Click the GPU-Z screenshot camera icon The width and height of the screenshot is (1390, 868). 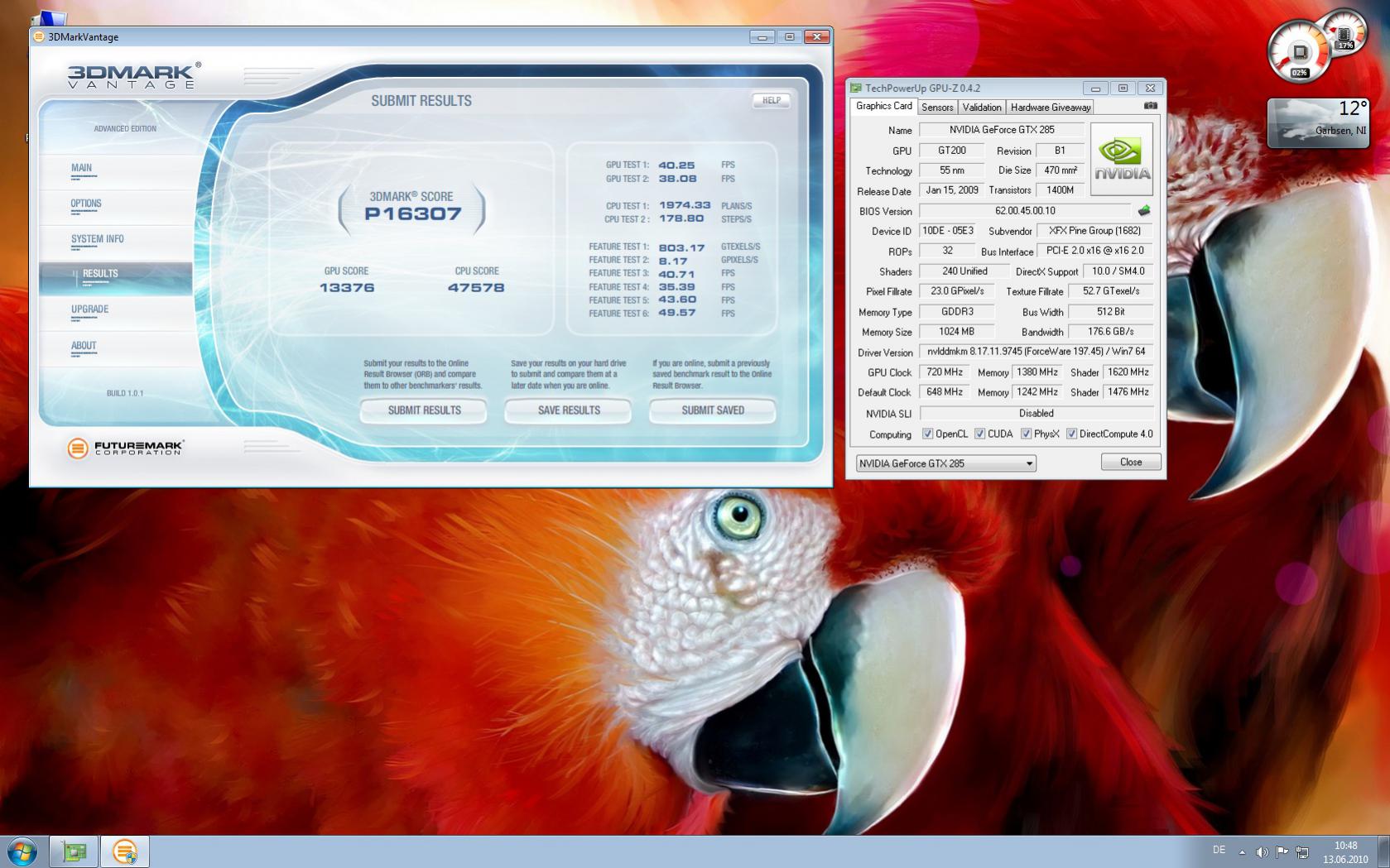point(1150,106)
